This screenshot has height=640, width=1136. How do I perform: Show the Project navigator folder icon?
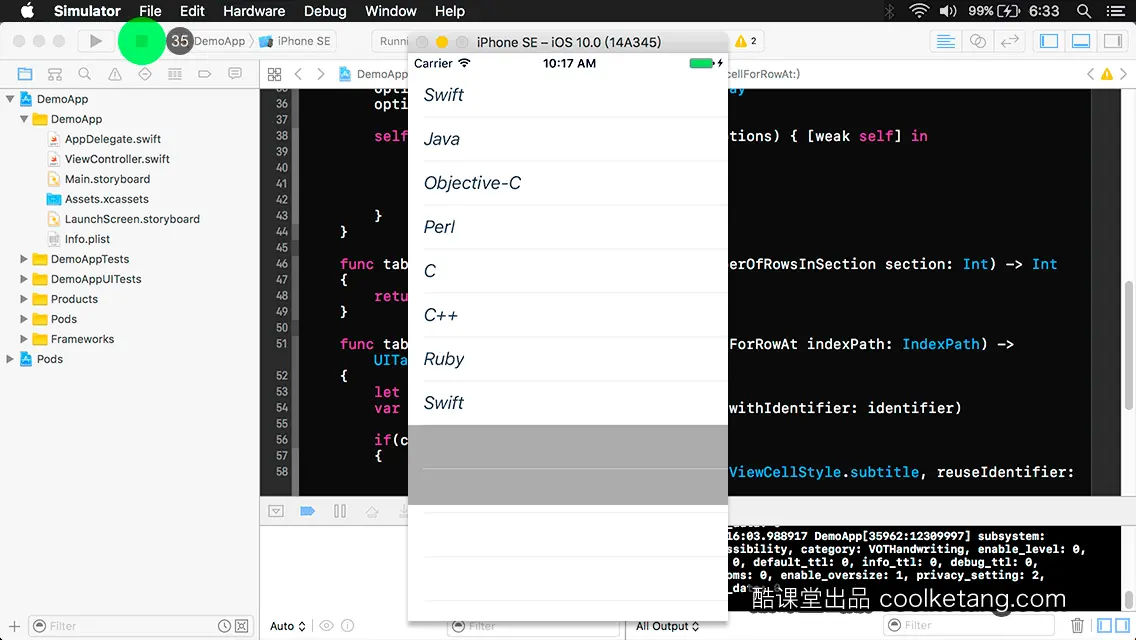click(x=25, y=74)
